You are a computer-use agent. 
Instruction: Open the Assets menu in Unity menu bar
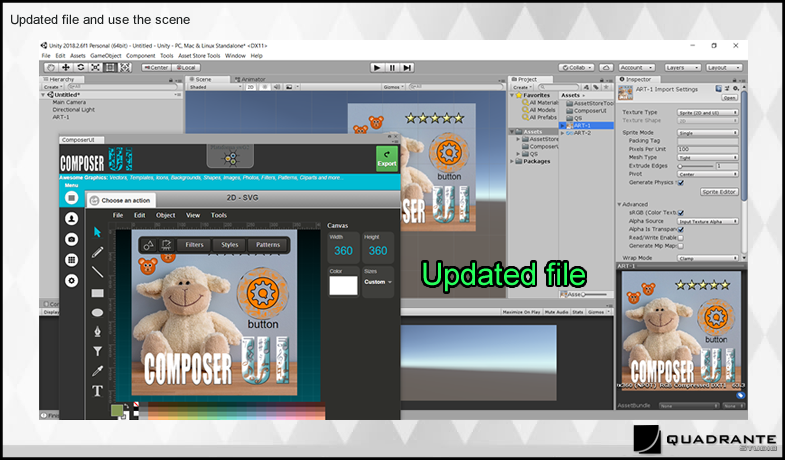pyautogui.click(x=78, y=56)
